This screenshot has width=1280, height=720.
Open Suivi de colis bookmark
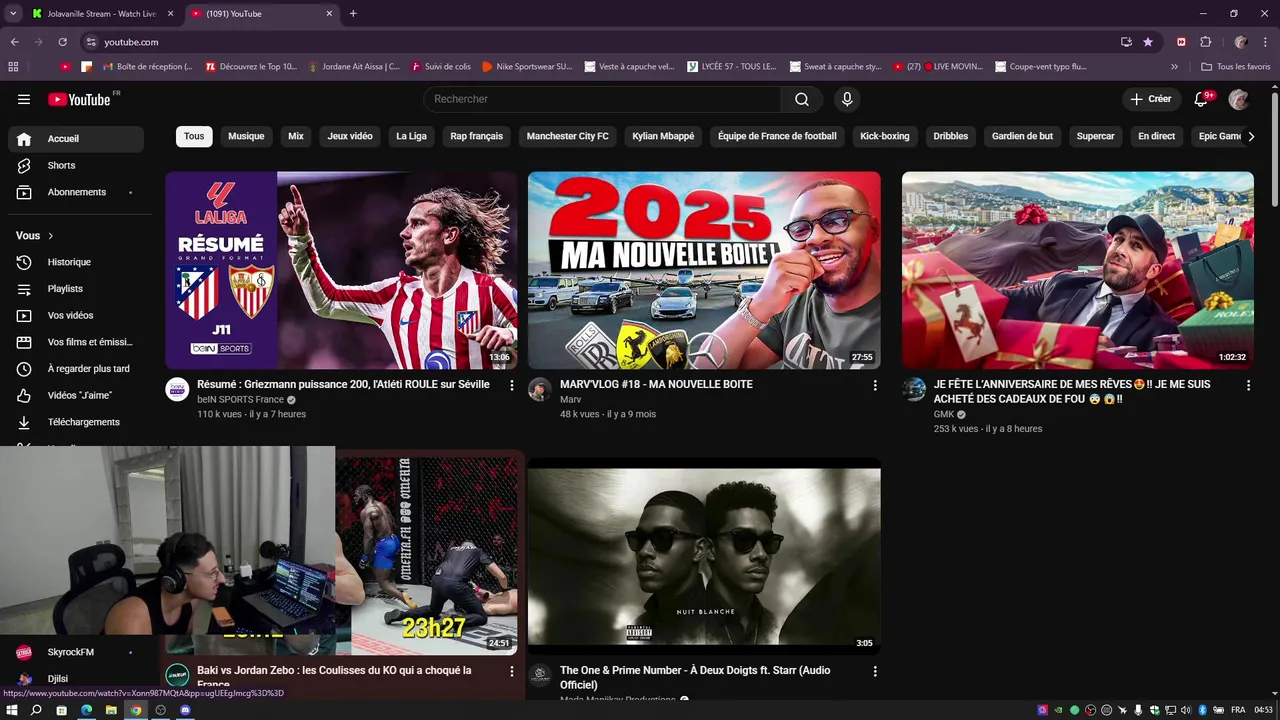pos(440,67)
